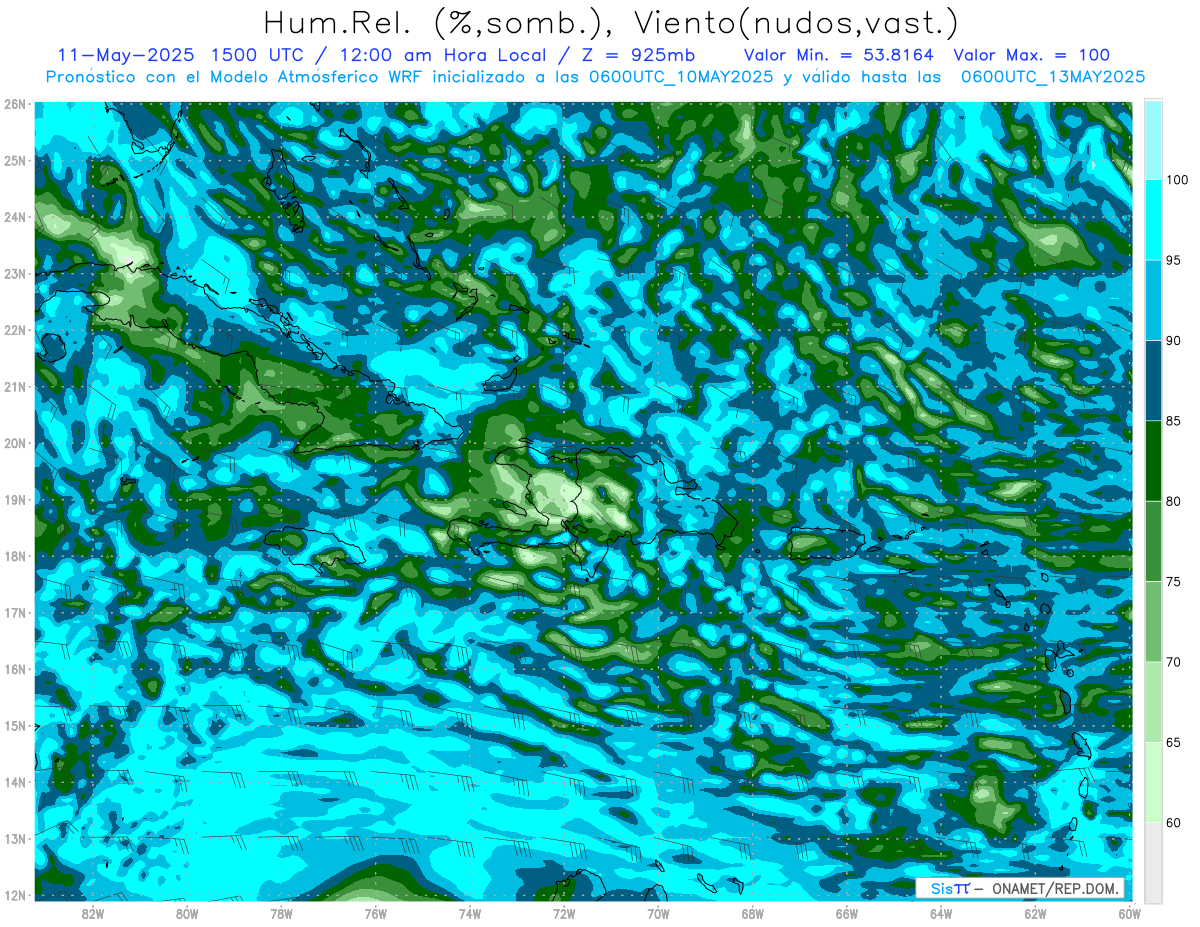Click the longitude label '70W'

pos(658,913)
